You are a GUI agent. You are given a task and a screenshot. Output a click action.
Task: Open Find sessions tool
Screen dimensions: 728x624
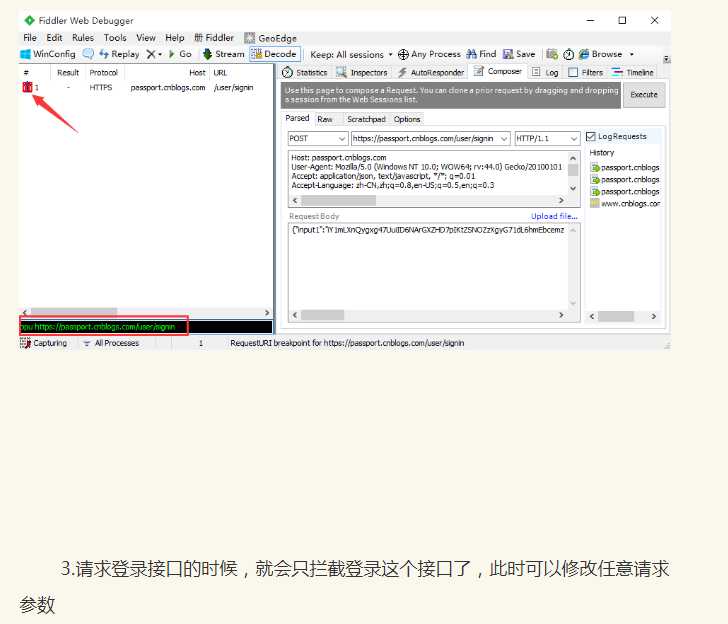[481, 54]
